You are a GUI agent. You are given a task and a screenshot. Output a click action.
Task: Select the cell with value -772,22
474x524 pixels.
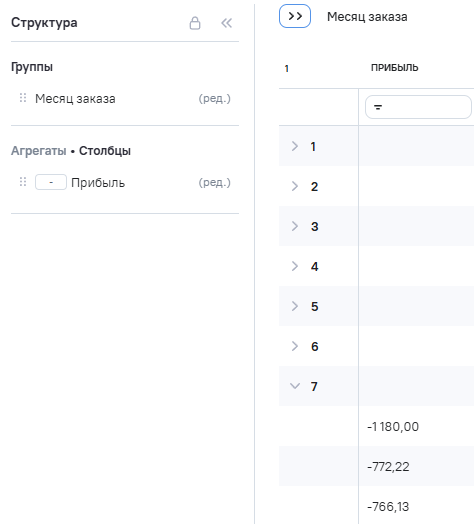click(416, 466)
